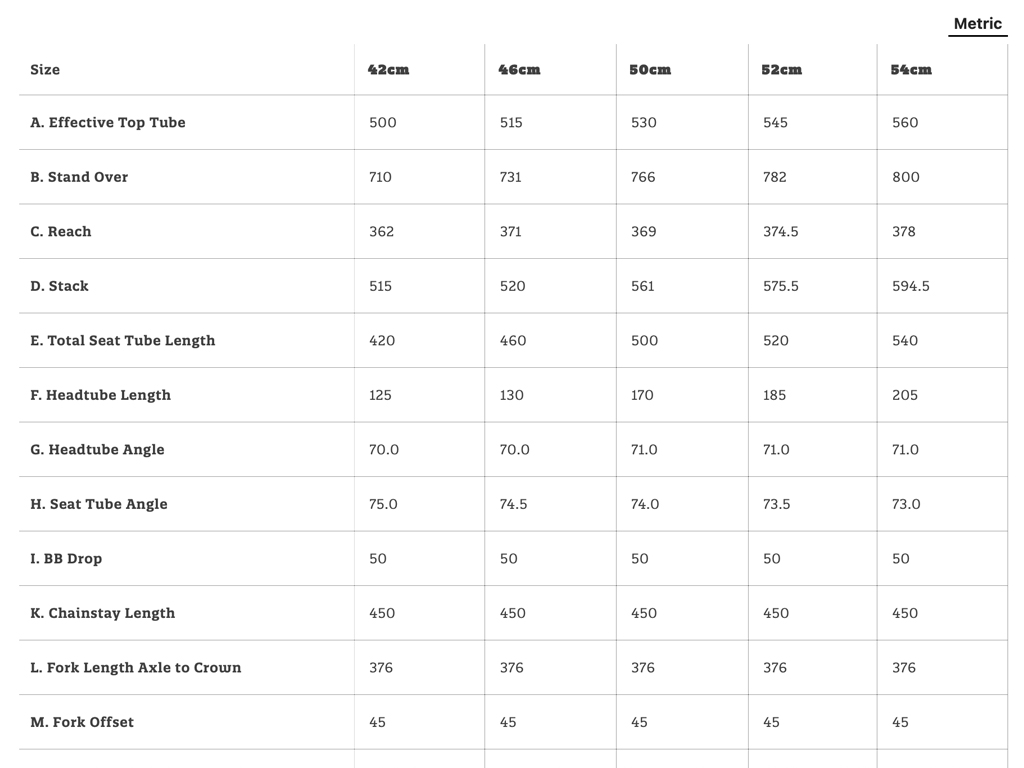Click the Size header label
Screen dimensions: 1024x768
[45, 70]
